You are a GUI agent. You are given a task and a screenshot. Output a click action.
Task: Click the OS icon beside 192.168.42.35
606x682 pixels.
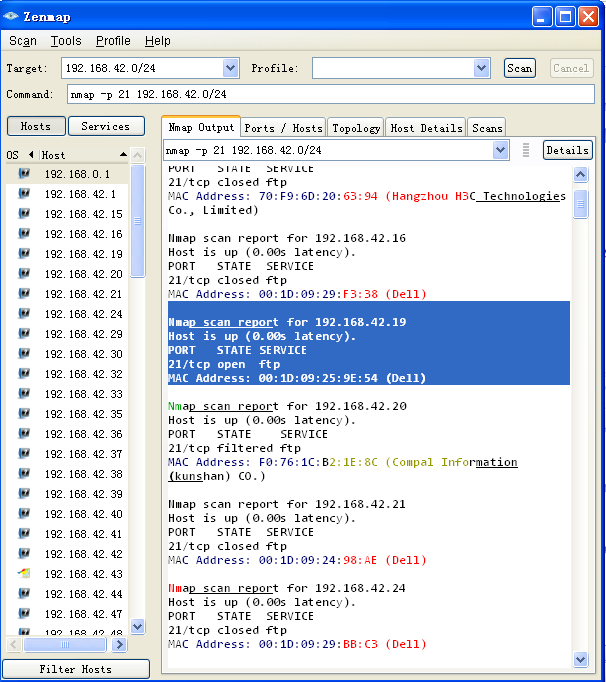24,414
